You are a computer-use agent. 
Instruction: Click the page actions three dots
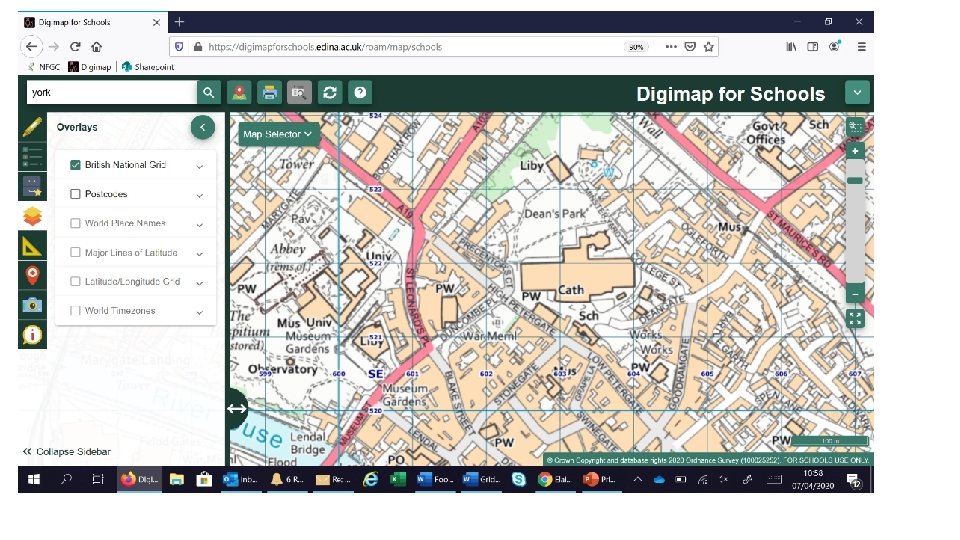pyautogui.click(x=671, y=47)
